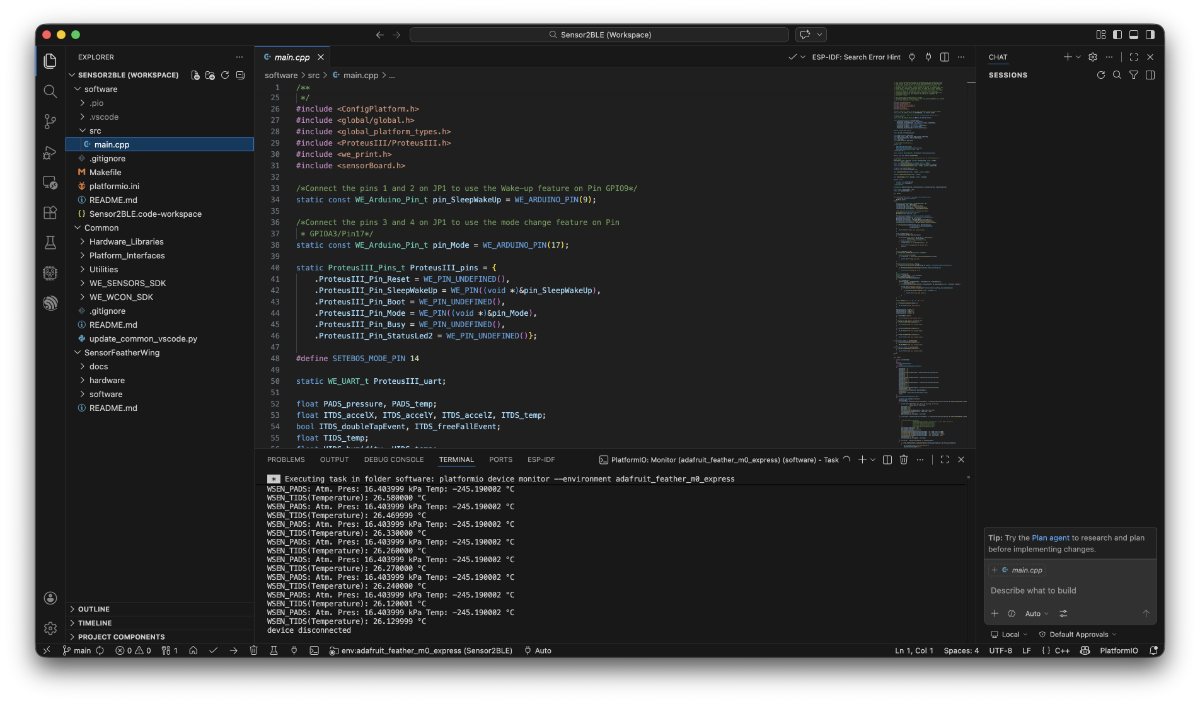Switch to the Ports panel tab

point(501,460)
